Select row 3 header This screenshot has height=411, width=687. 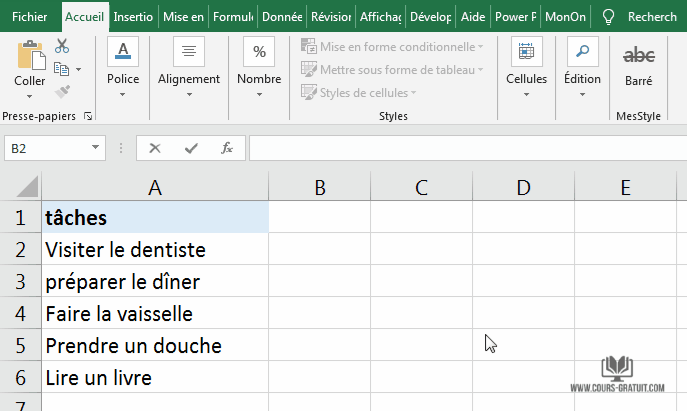tap(21, 281)
